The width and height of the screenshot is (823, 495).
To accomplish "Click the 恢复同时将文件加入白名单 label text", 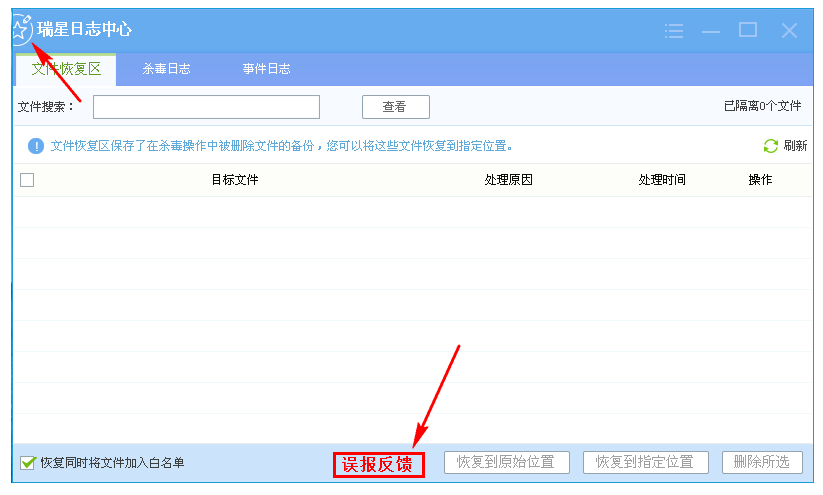I will click(x=112, y=463).
